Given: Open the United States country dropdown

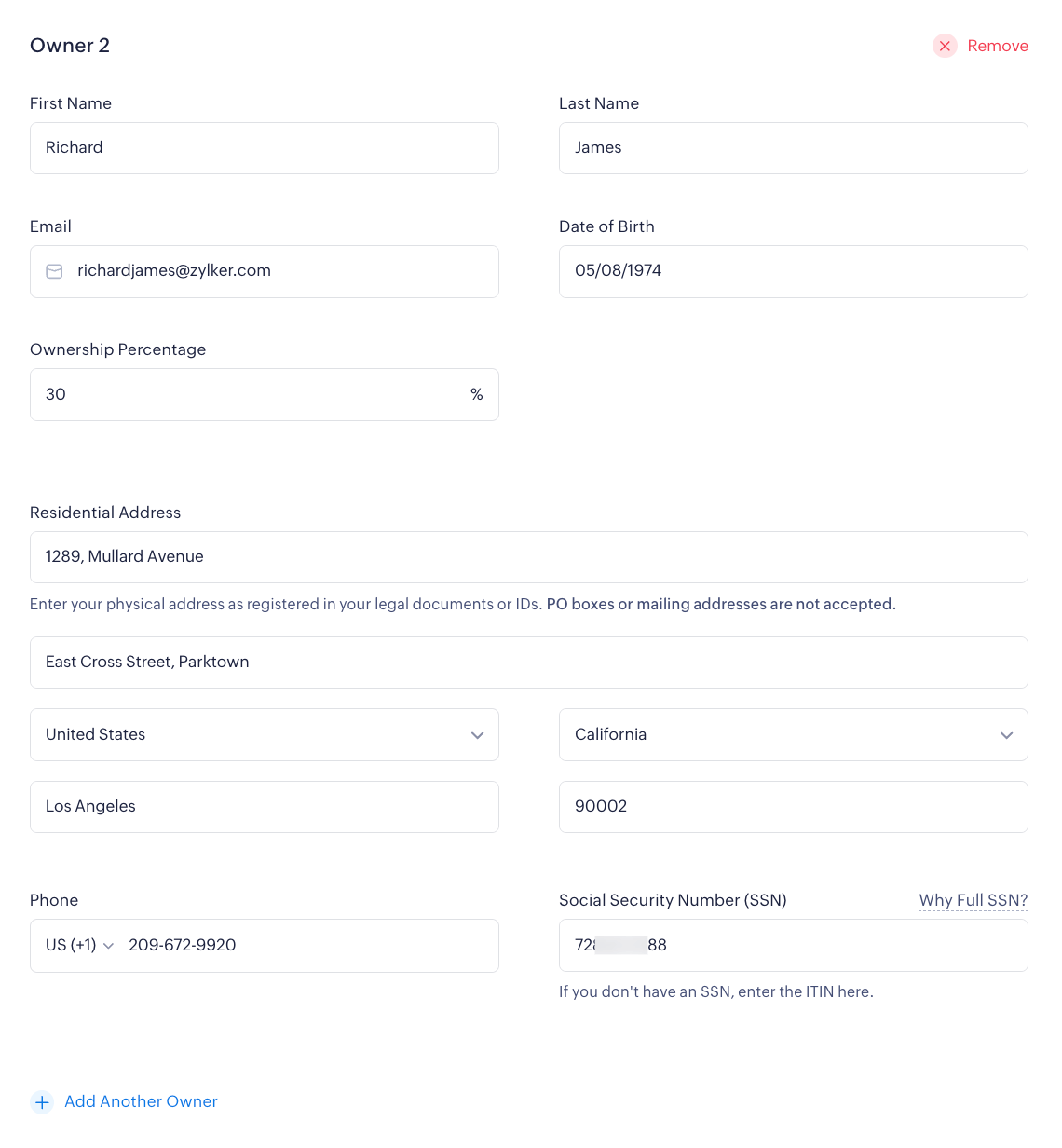Looking at the screenshot, I should [x=264, y=734].
